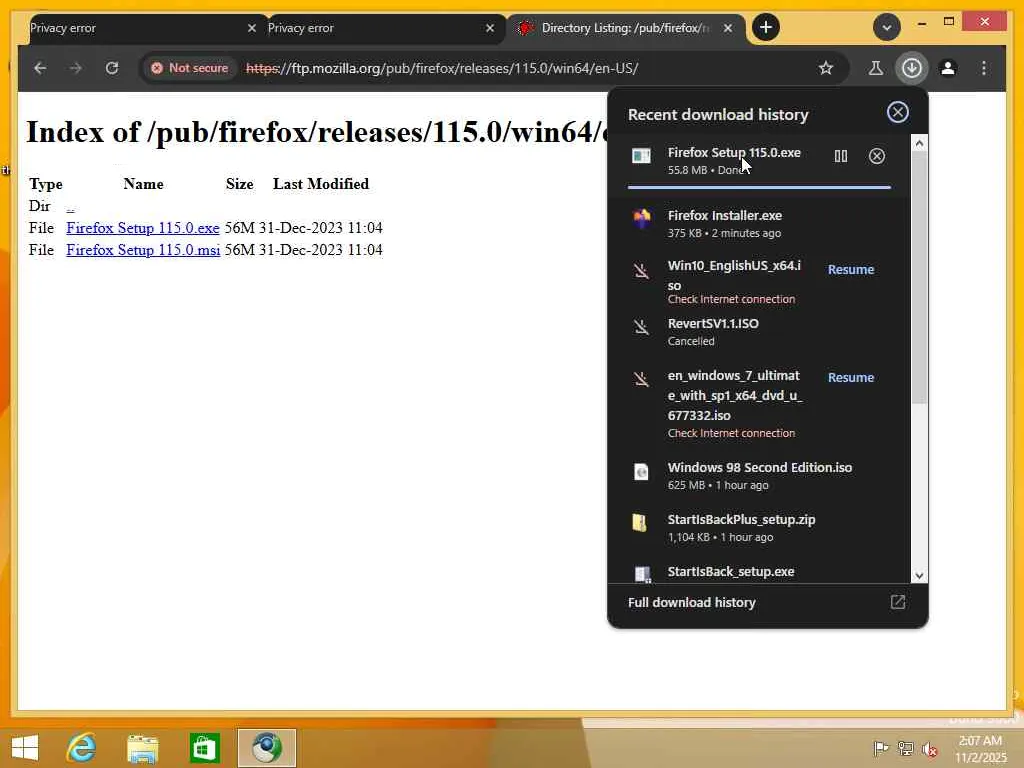1024x768 pixels.
Task: Open the Chrome three-dot menu
Action: 984,68
